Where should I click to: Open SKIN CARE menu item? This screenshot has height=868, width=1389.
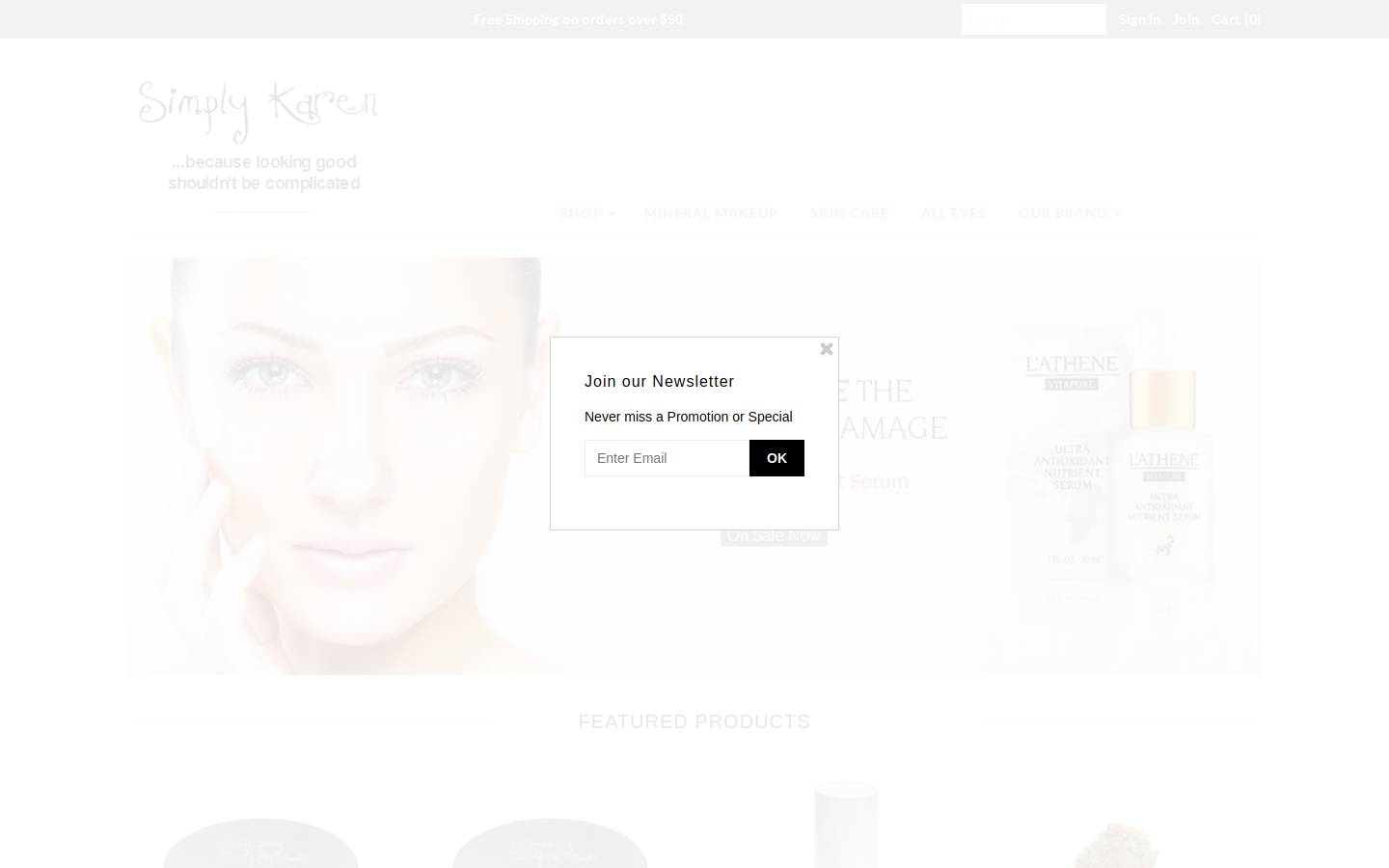coord(849,212)
